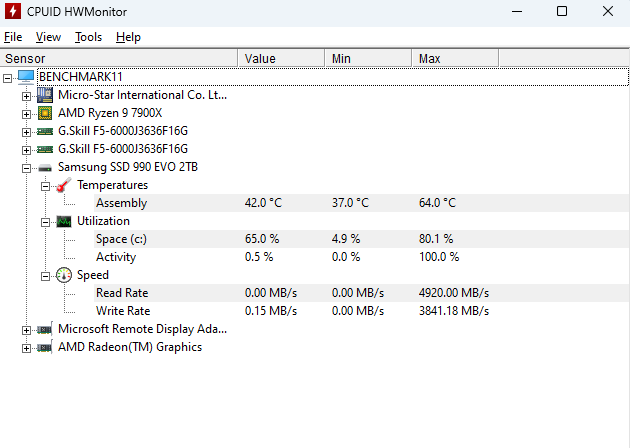This screenshot has height=448, width=630.
Task: Collapse the Samsung SSD 990 EVO node
Action: click(x=27, y=167)
